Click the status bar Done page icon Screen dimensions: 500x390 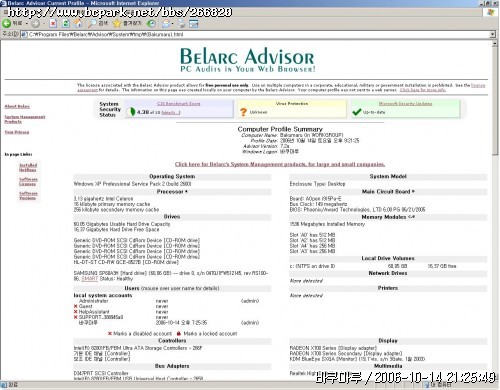[x=3, y=385]
